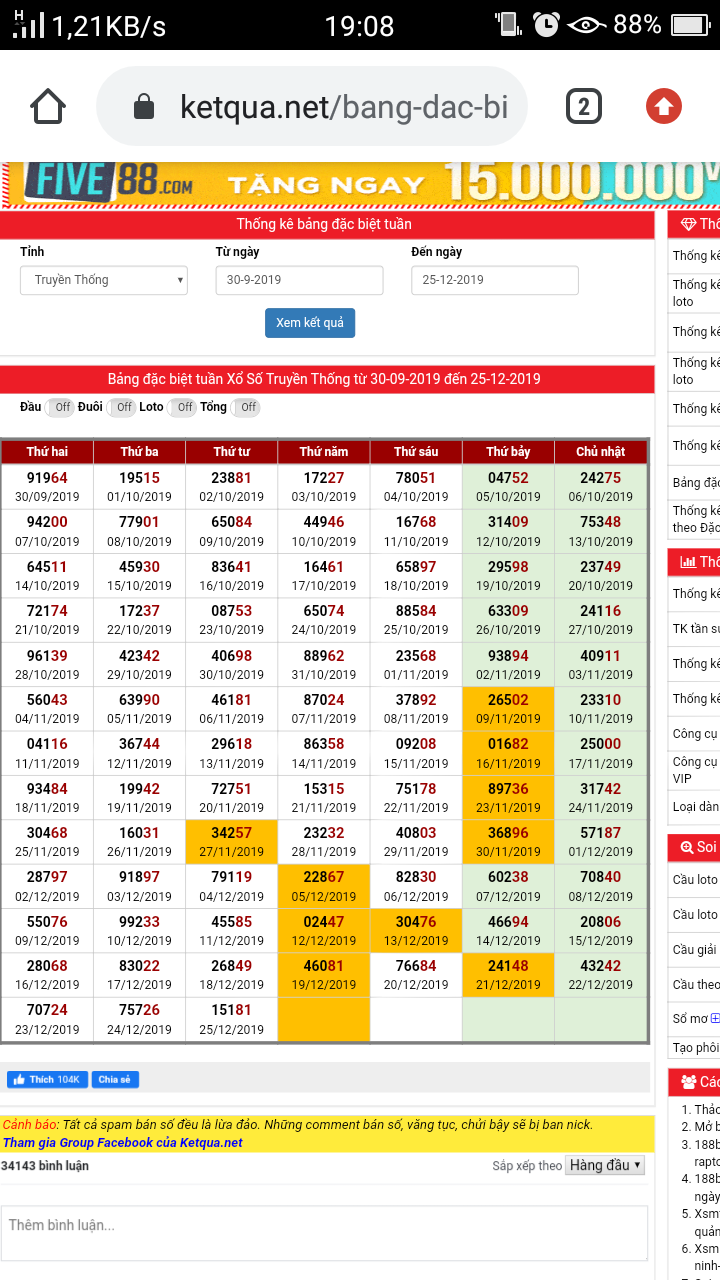Tap the red upload arrow icon
720x1280 pixels.
664,106
